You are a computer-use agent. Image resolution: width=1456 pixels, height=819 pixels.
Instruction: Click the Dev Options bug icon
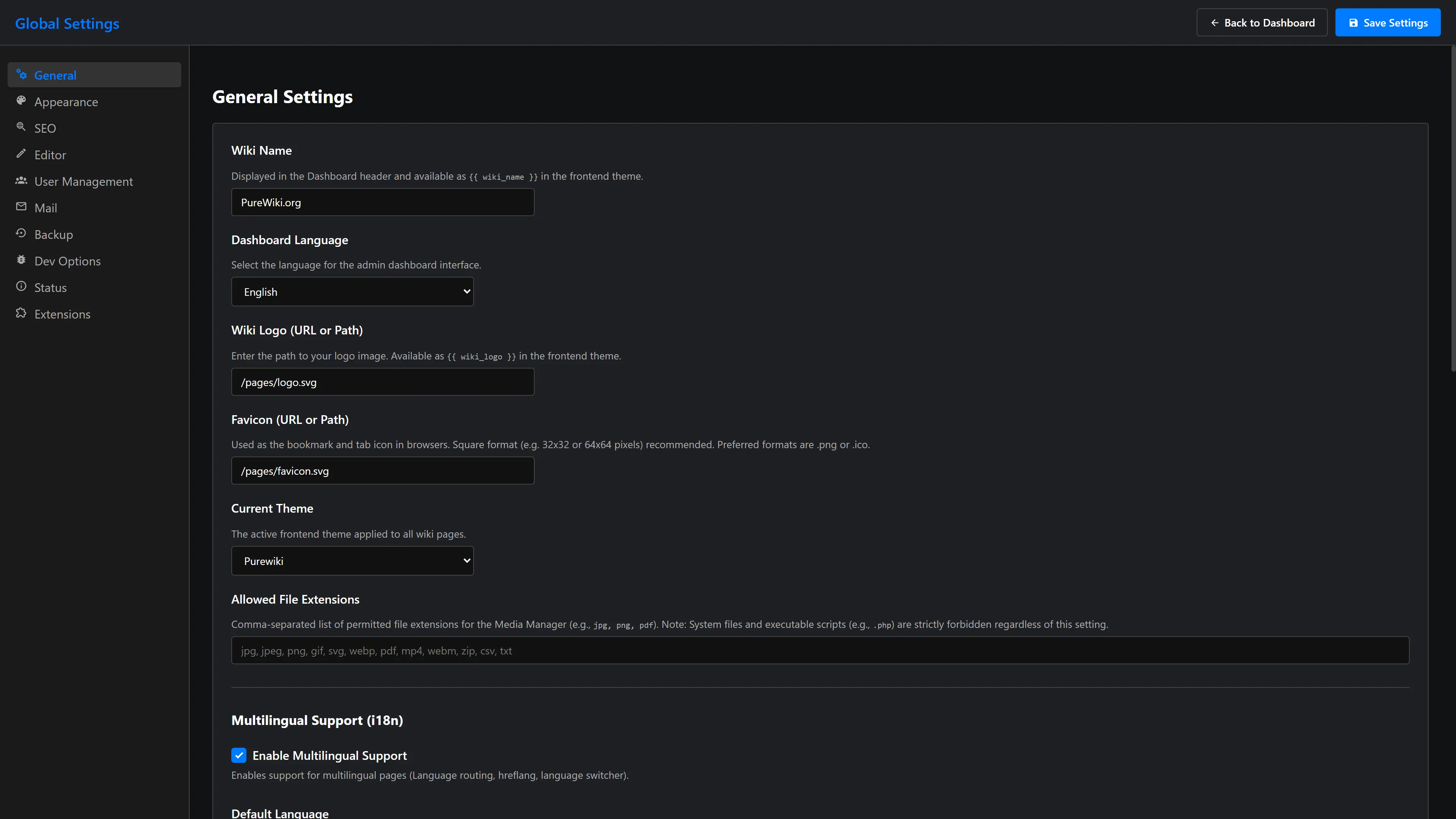coord(21,260)
